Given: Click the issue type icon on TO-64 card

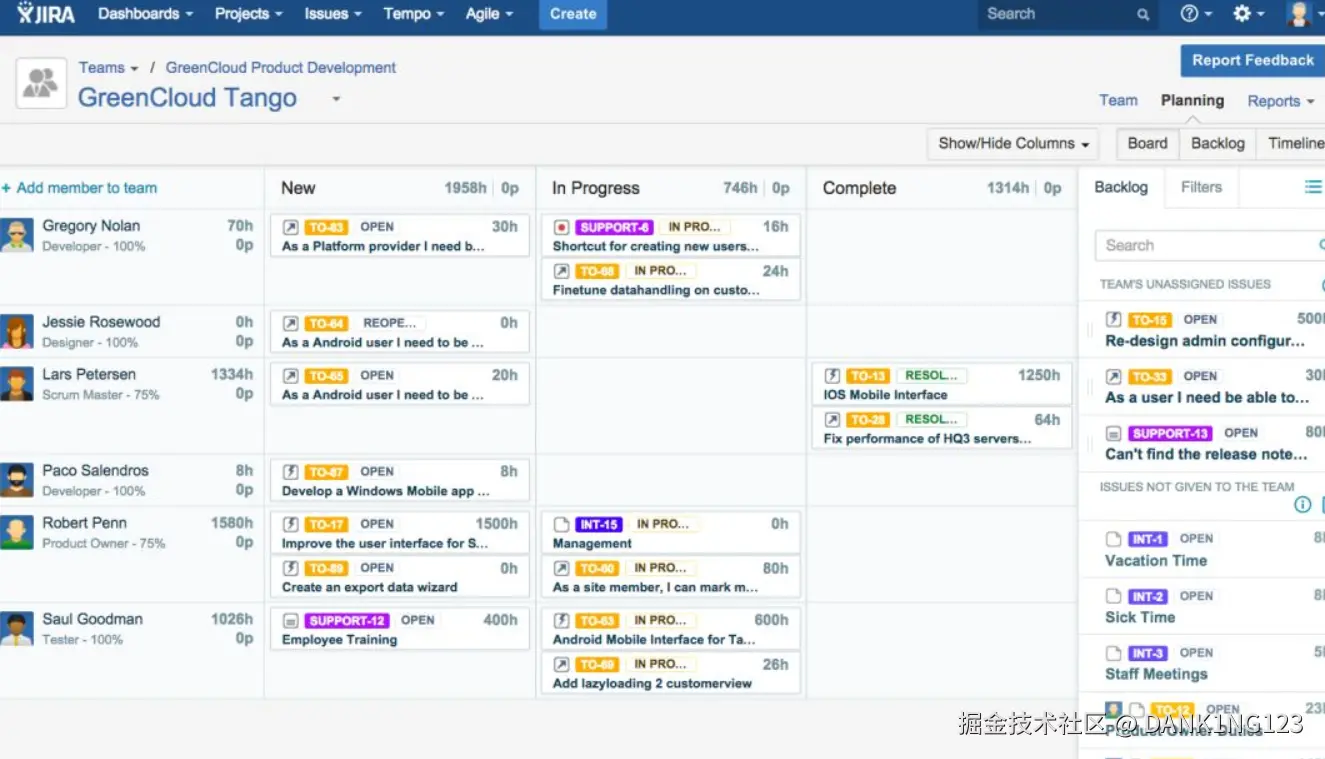Looking at the screenshot, I should [290, 323].
